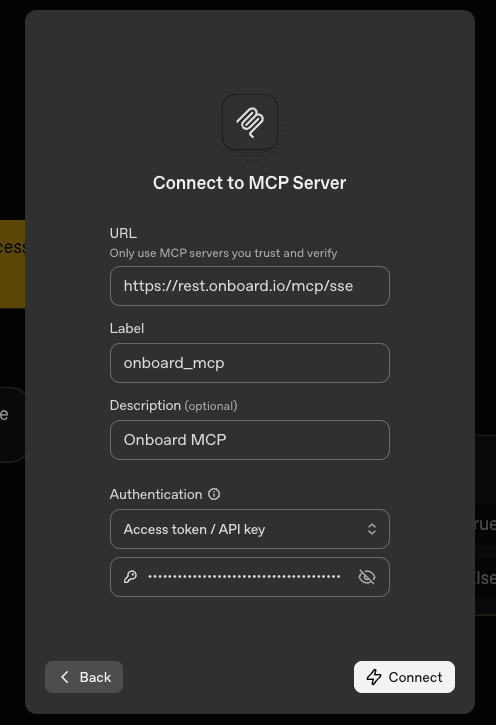Click the "Label" field label
The height and width of the screenshot is (725, 496).
(x=127, y=328)
